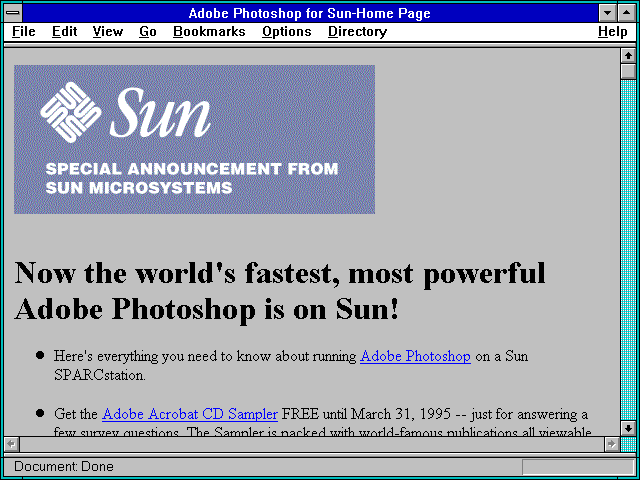
Task: Follow the Adobe Acrobat CD Sampler link
Action: pos(190,414)
